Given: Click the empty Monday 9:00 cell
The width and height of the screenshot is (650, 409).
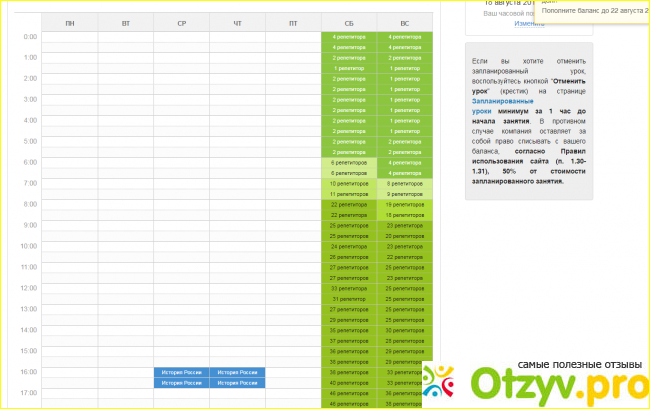Looking at the screenshot, I should [69, 226].
